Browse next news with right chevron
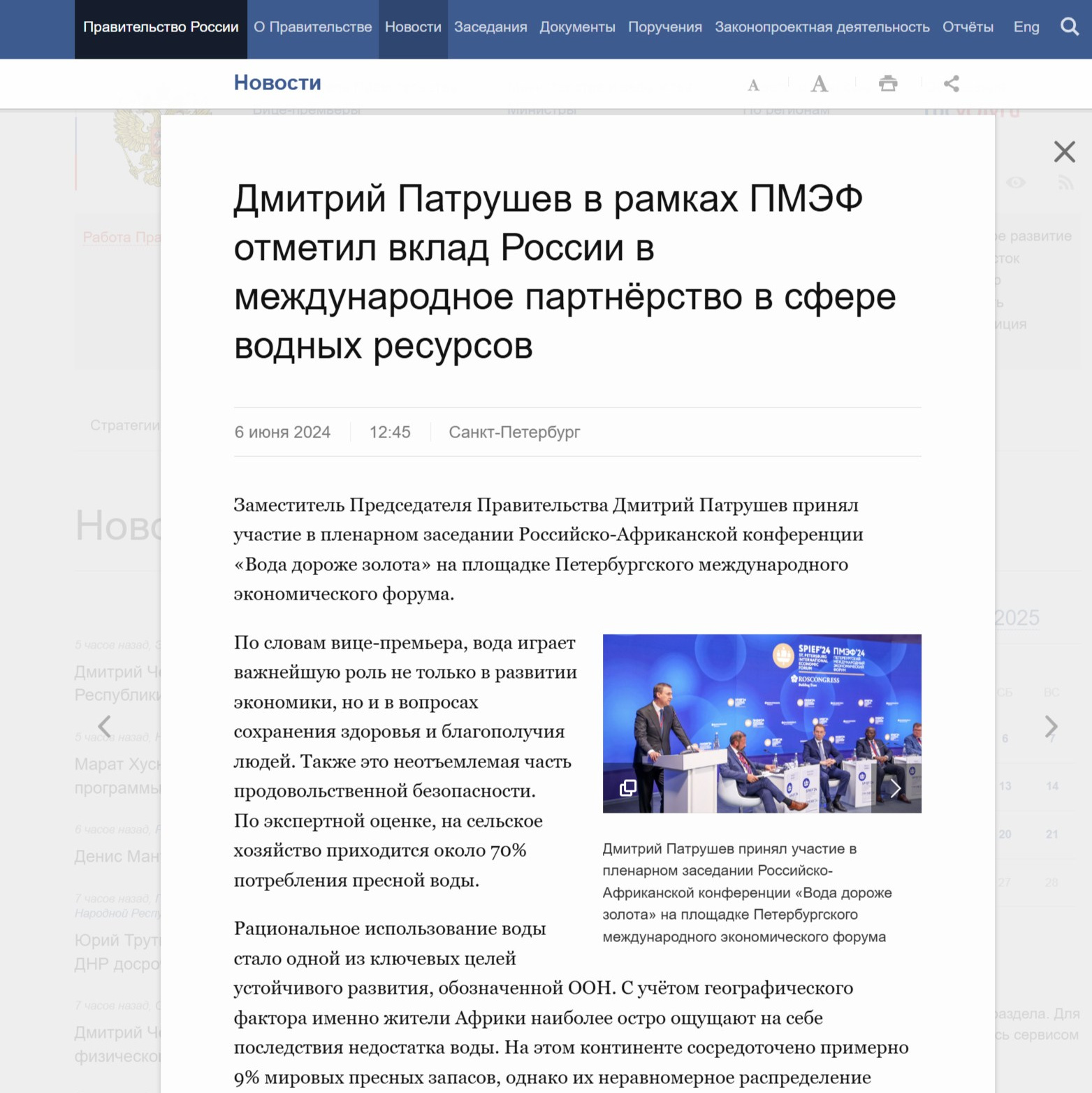 coord(1052,727)
